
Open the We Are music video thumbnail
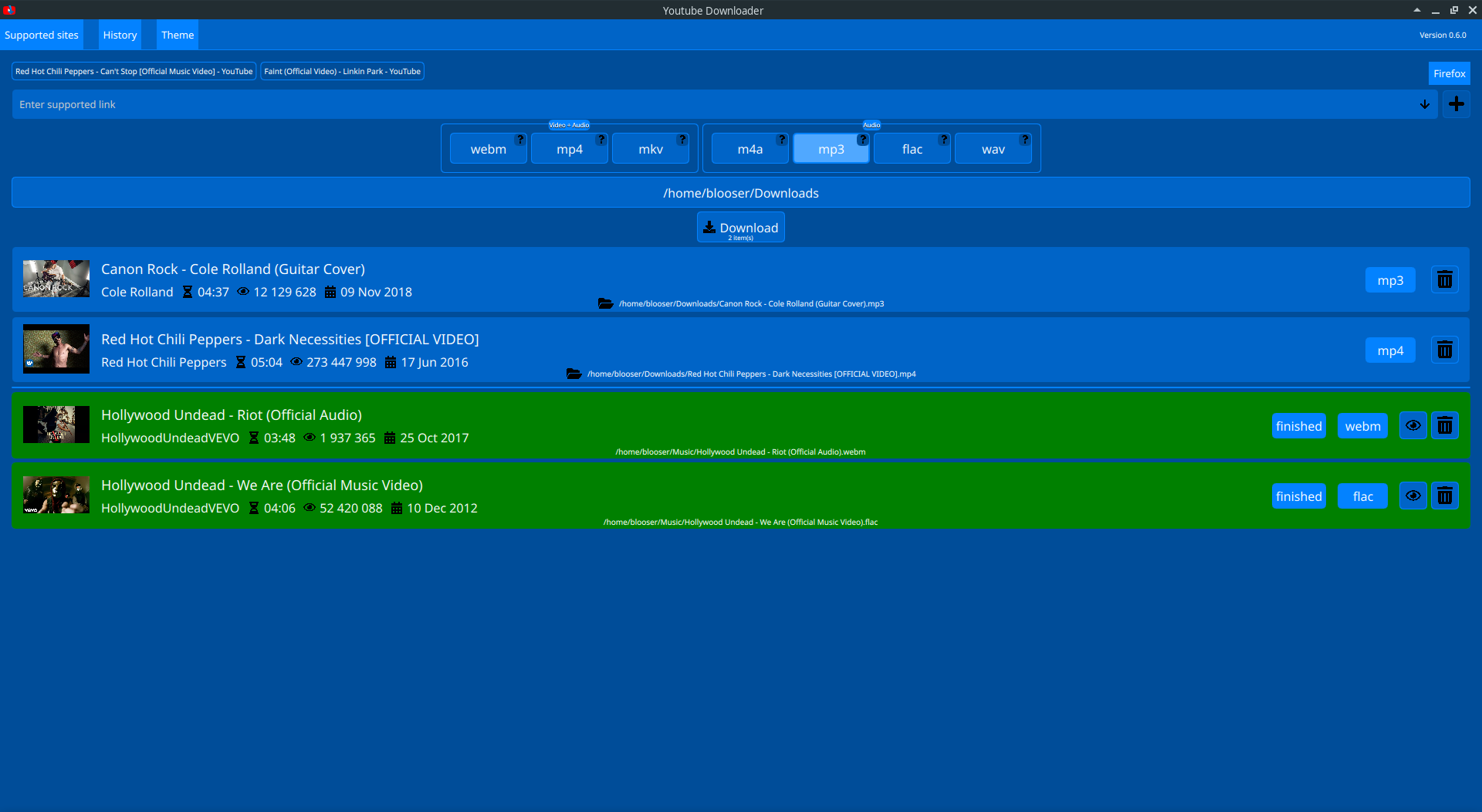[x=56, y=495]
